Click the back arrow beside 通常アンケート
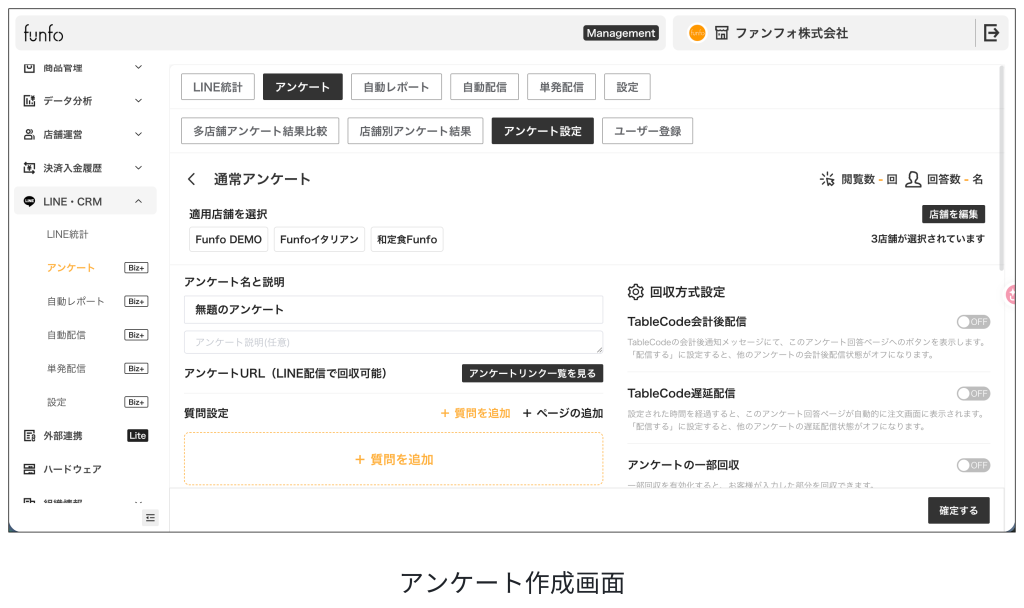Image resolution: width=1024 pixels, height=608 pixels. (192, 179)
